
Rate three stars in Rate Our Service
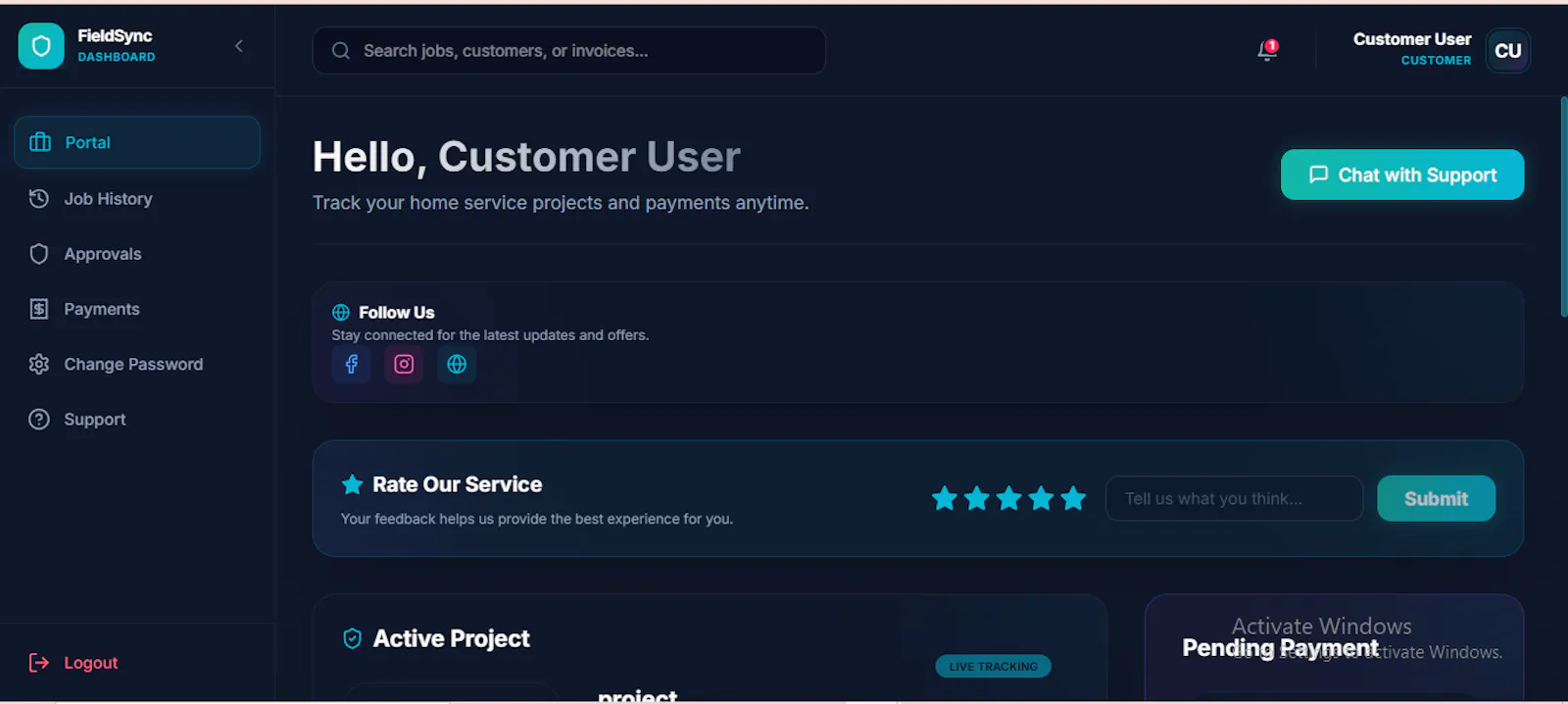(1009, 498)
